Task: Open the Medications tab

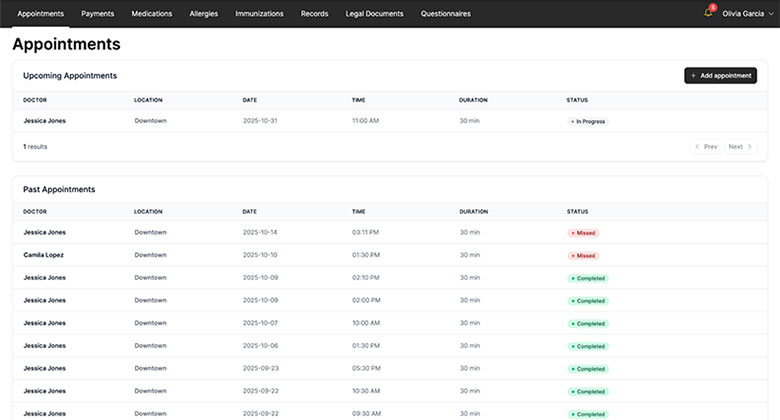Action: pos(152,14)
